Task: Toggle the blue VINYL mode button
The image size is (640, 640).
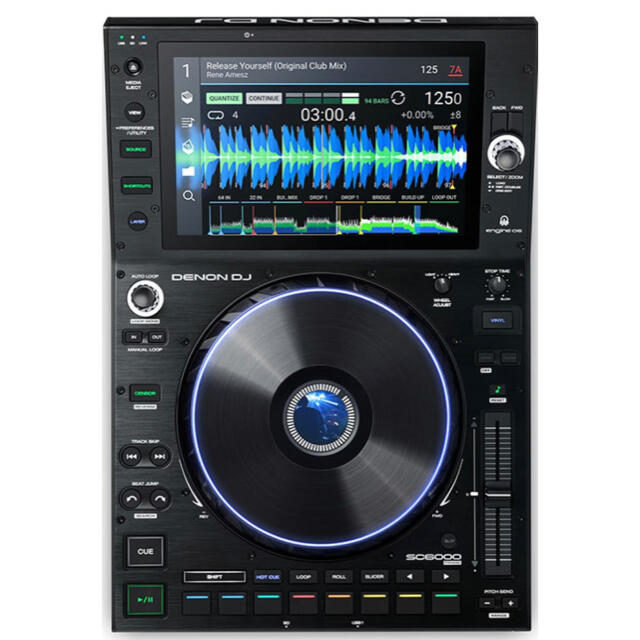Action: [x=497, y=320]
